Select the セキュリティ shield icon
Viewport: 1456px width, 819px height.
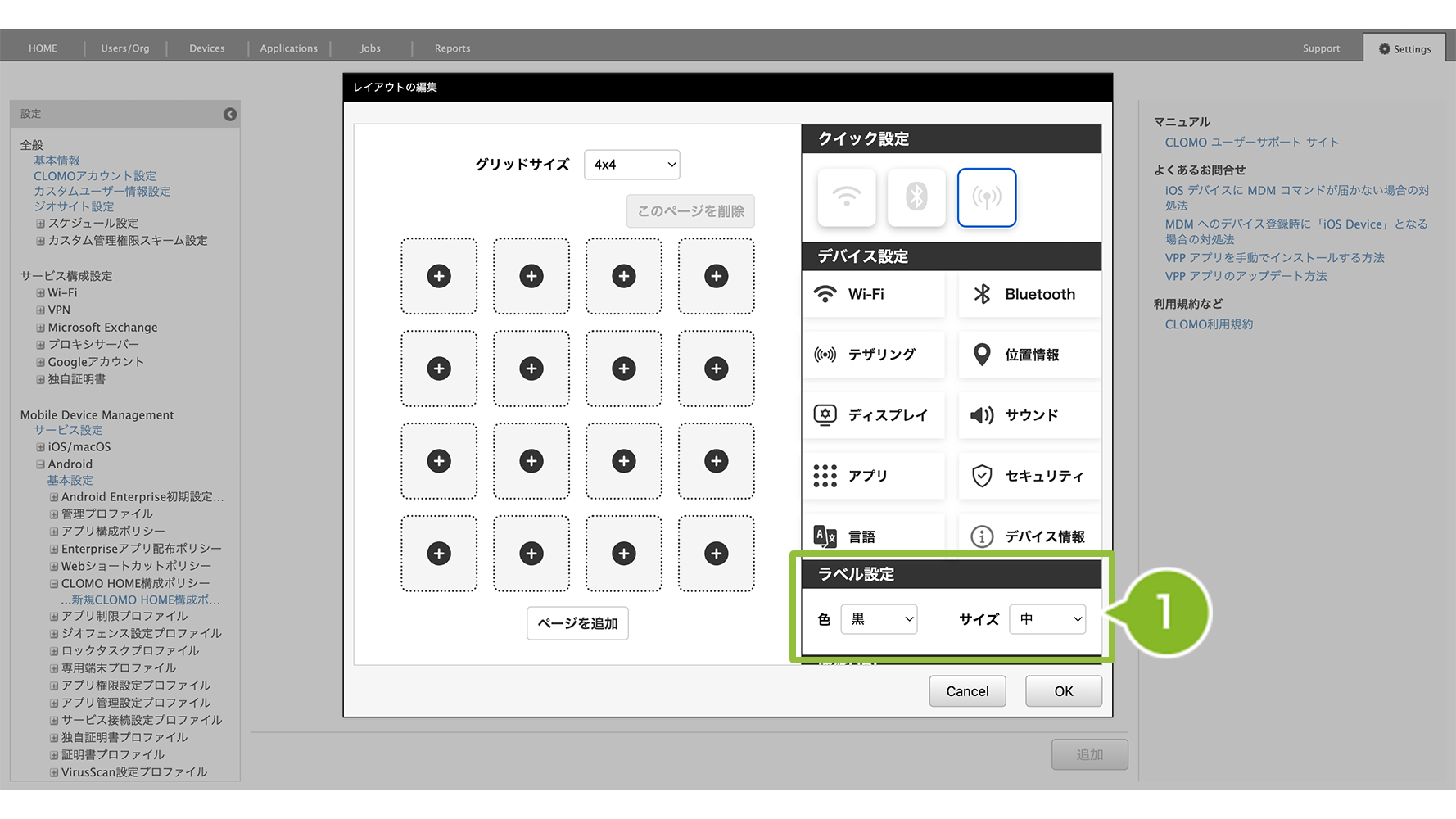(x=982, y=476)
